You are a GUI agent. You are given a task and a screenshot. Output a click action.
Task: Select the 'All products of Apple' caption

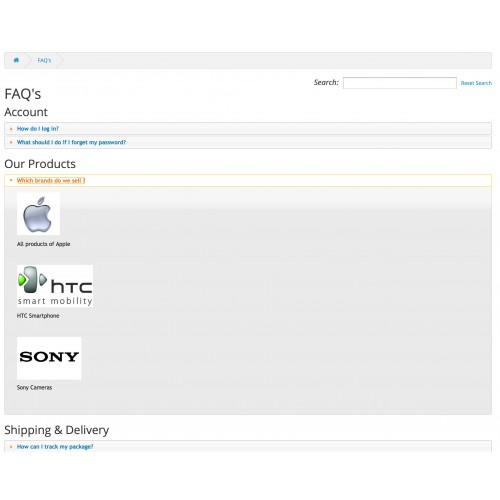click(x=43, y=244)
